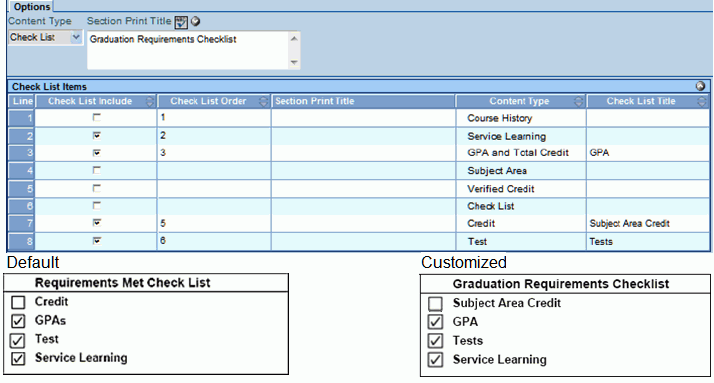Screen dimensions: 714x383
Task: Click the spell check icon beside Section Print Title
Action: click(x=181, y=22)
